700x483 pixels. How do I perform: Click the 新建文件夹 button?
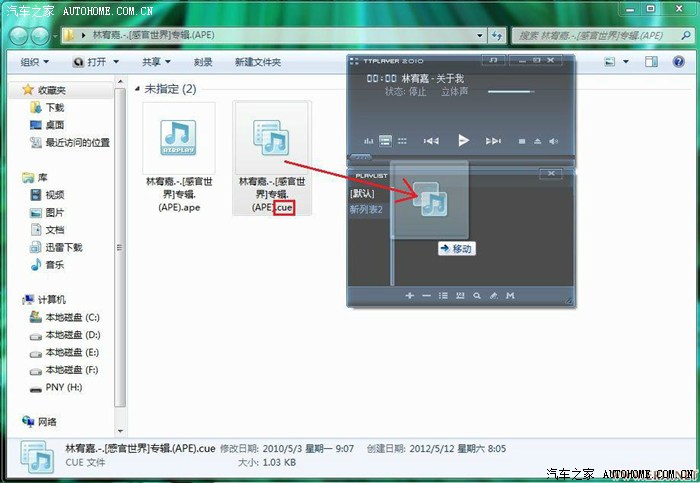click(x=258, y=62)
